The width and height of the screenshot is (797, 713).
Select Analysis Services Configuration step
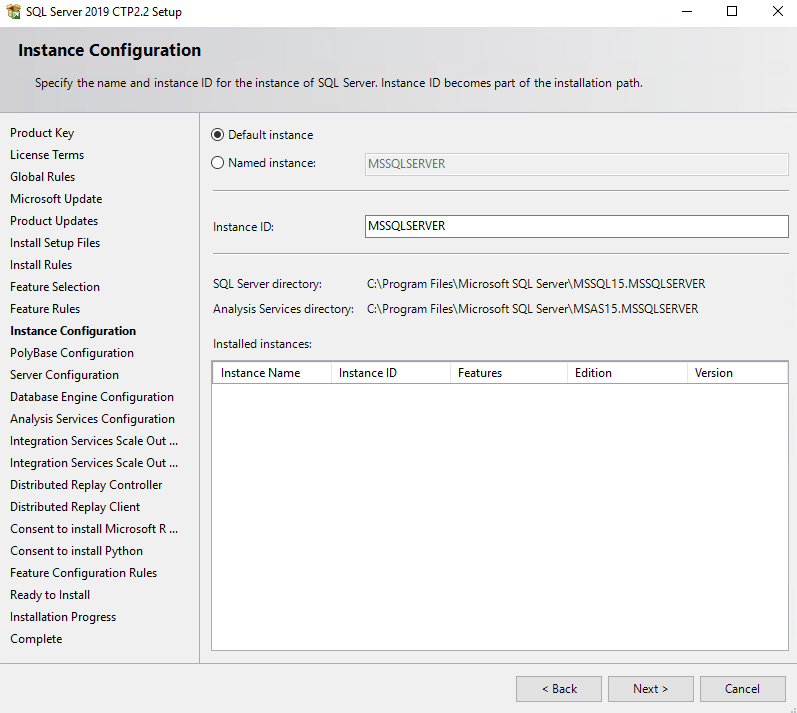[93, 419]
